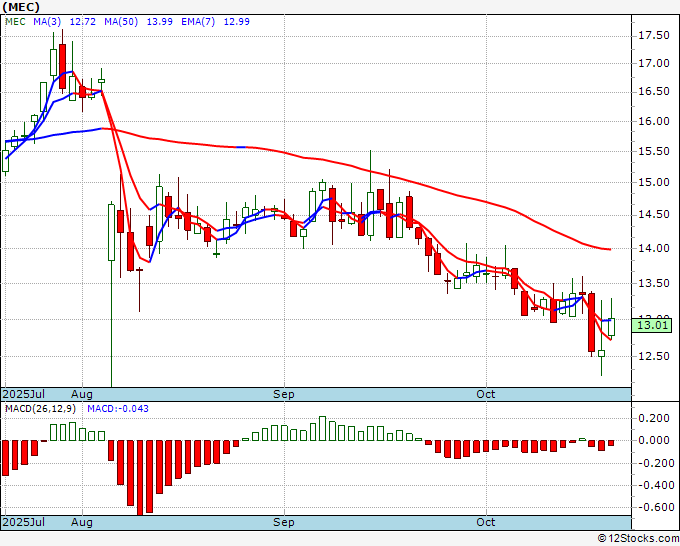The image size is (680, 546).
Task: Click the current price tag 13.01
Action: pyautogui.click(x=651, y=325)
